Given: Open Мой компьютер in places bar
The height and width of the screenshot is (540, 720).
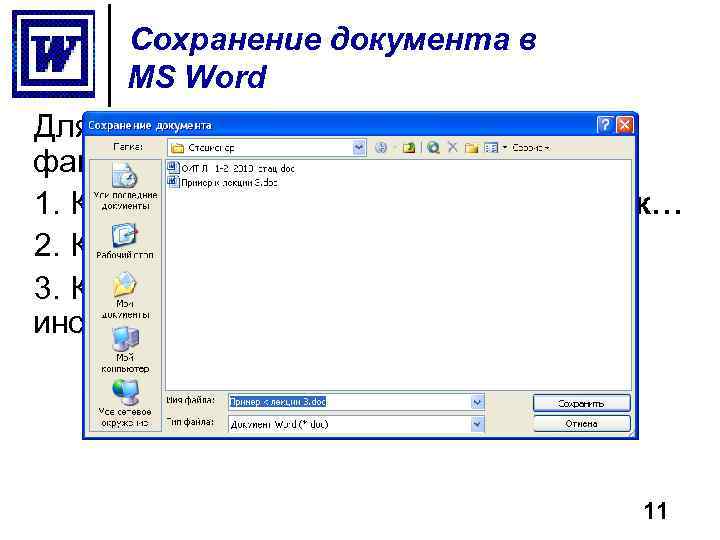Looking at the screenshot, I should click(x=125, y=349).
